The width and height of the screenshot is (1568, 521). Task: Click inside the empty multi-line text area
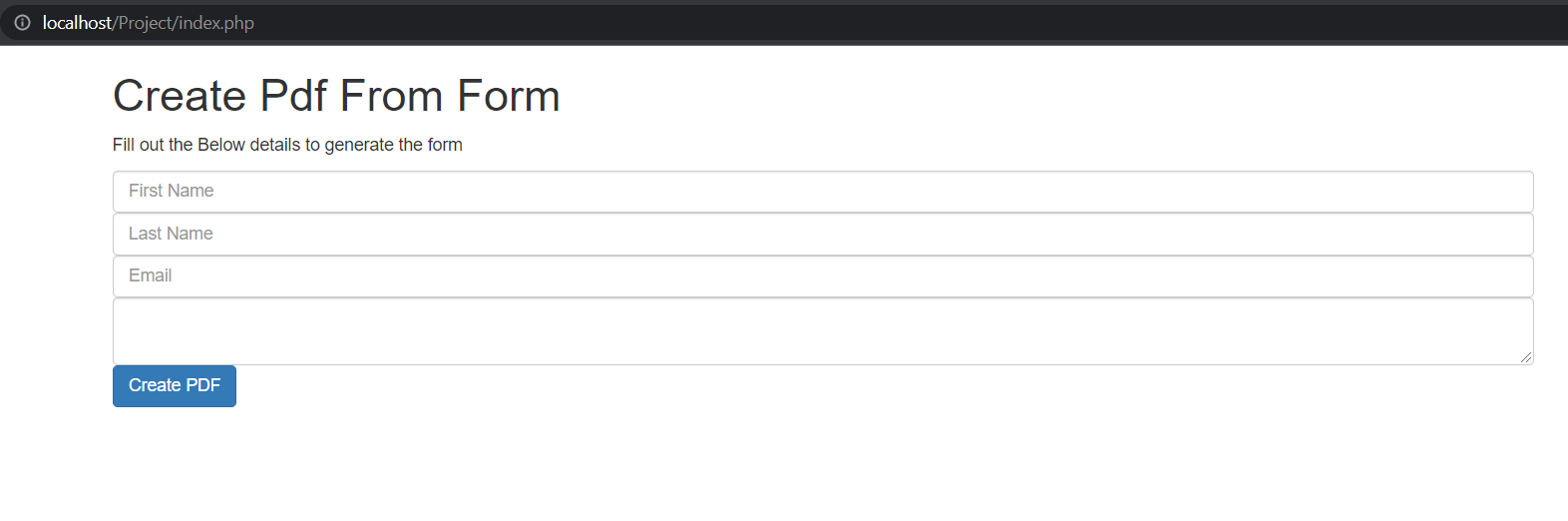pyautogui.click(x=823, y=331)
